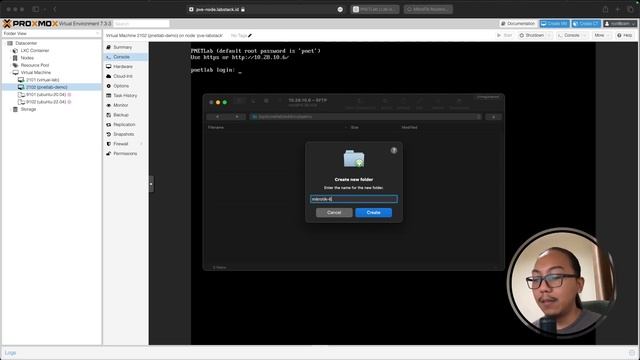Open the Console dropdown arrow

click(x=585, y=36)
